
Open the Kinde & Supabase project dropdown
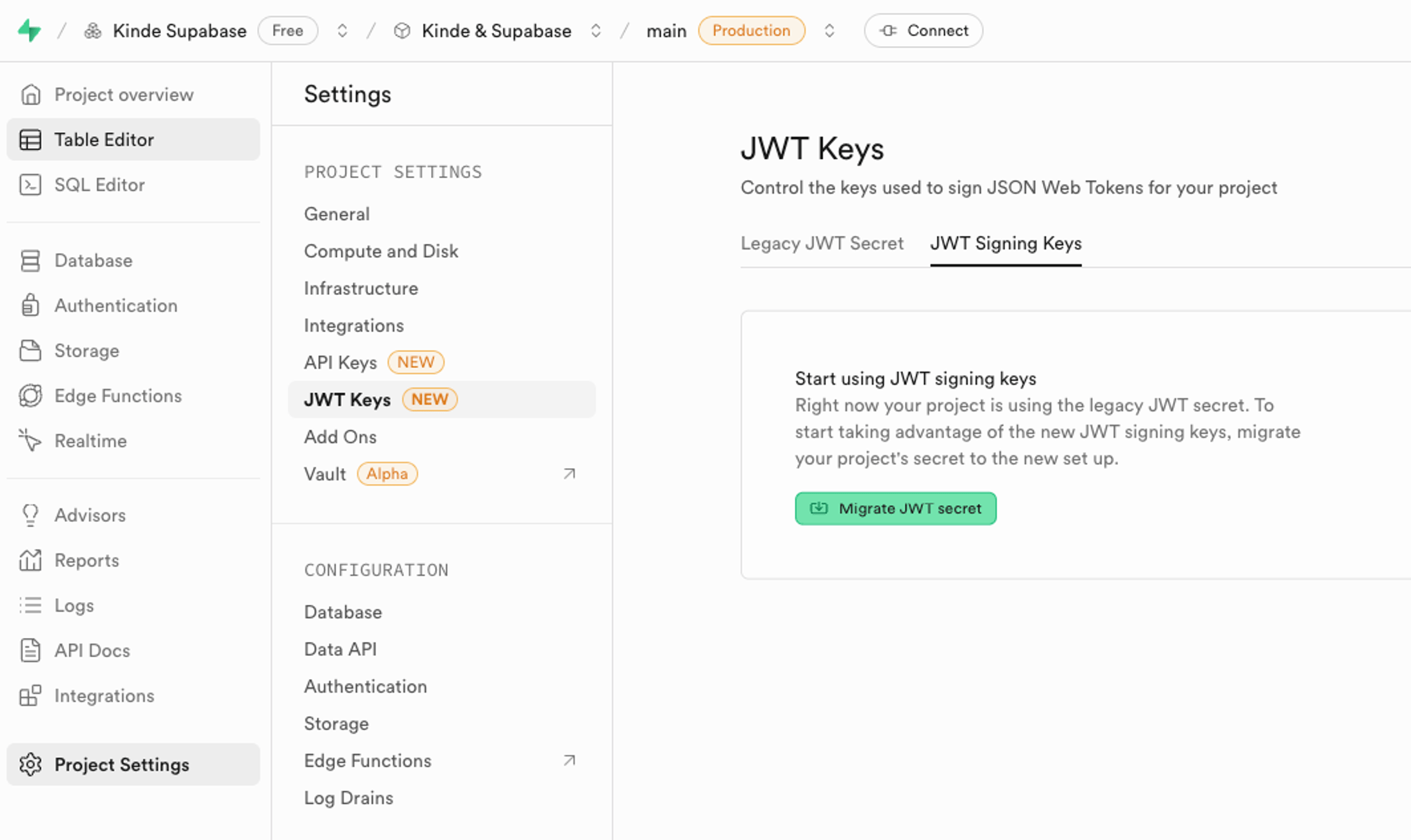(x=595, y=30)
